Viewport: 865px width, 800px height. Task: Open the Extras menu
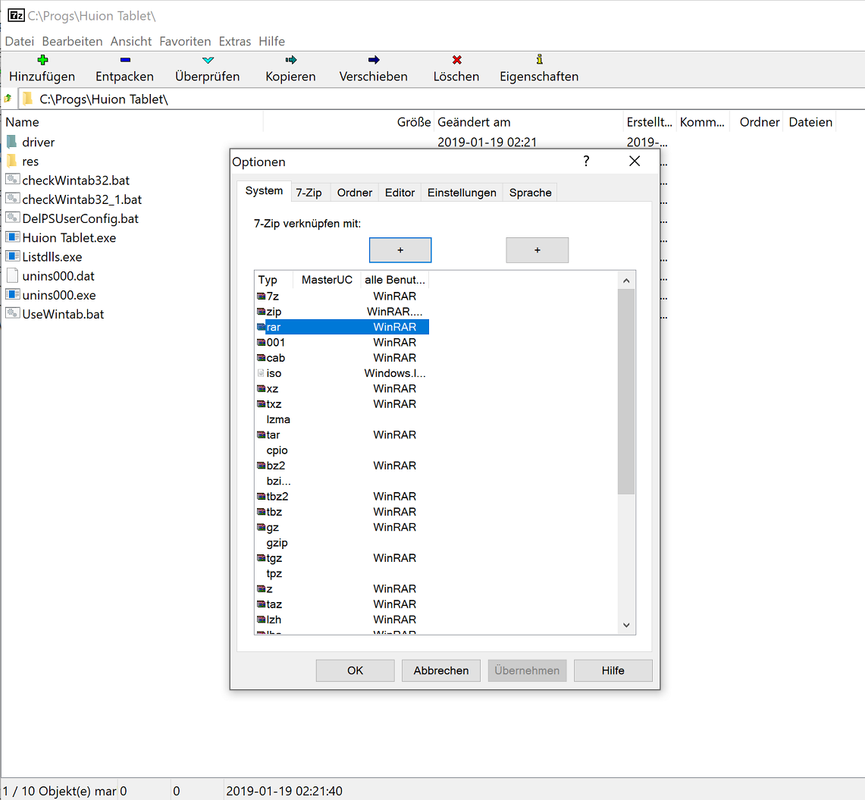click(x=234, y=41)
